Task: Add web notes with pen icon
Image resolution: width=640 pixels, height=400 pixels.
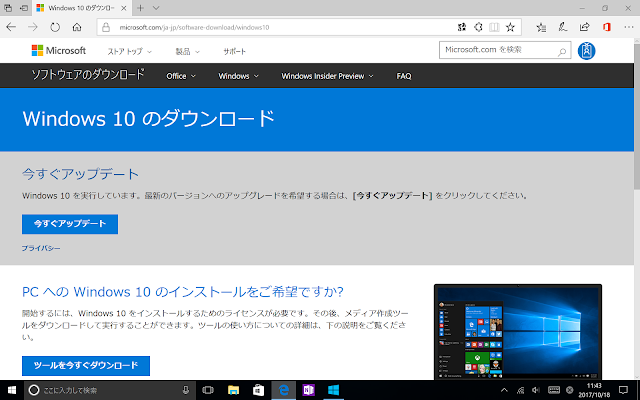Action: [563, 27]
